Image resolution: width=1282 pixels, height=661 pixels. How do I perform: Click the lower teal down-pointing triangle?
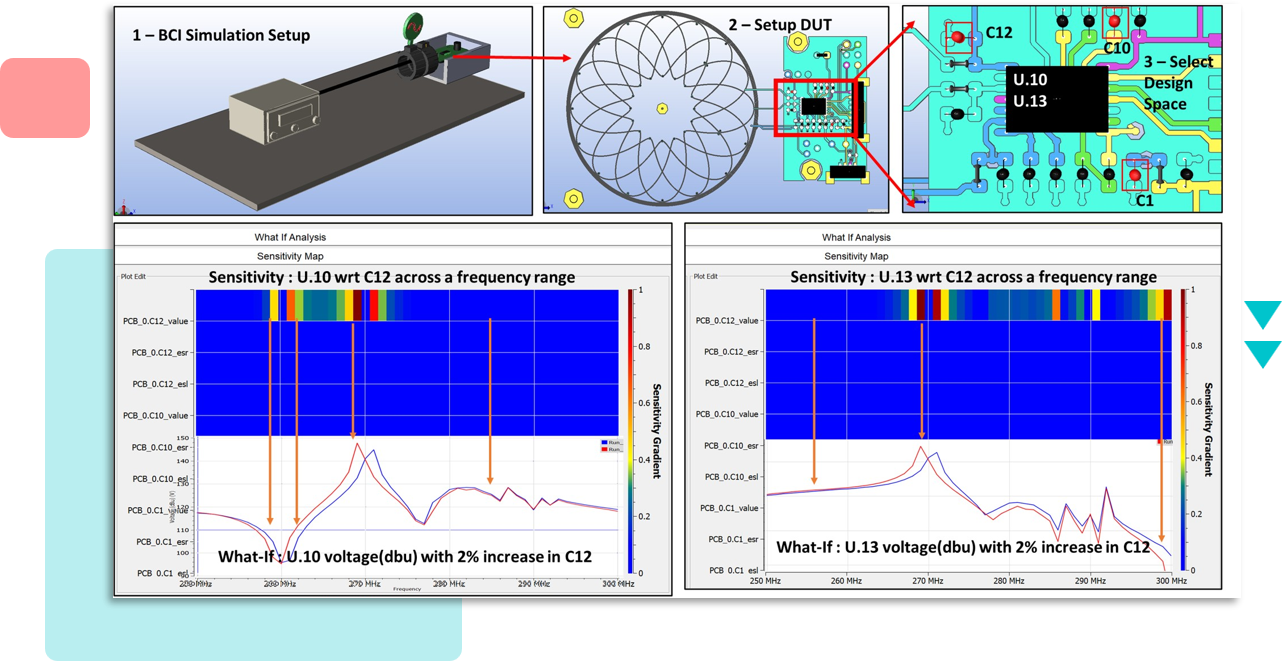tap(1262, 353)
